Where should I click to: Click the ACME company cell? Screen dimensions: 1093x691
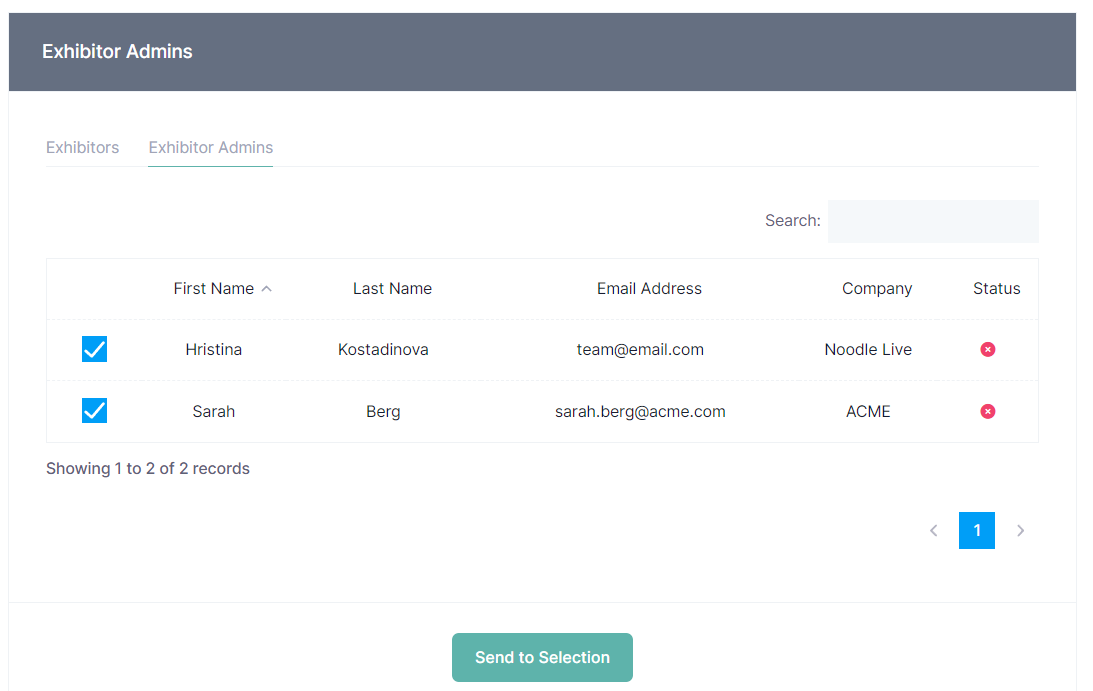point(867,411)
